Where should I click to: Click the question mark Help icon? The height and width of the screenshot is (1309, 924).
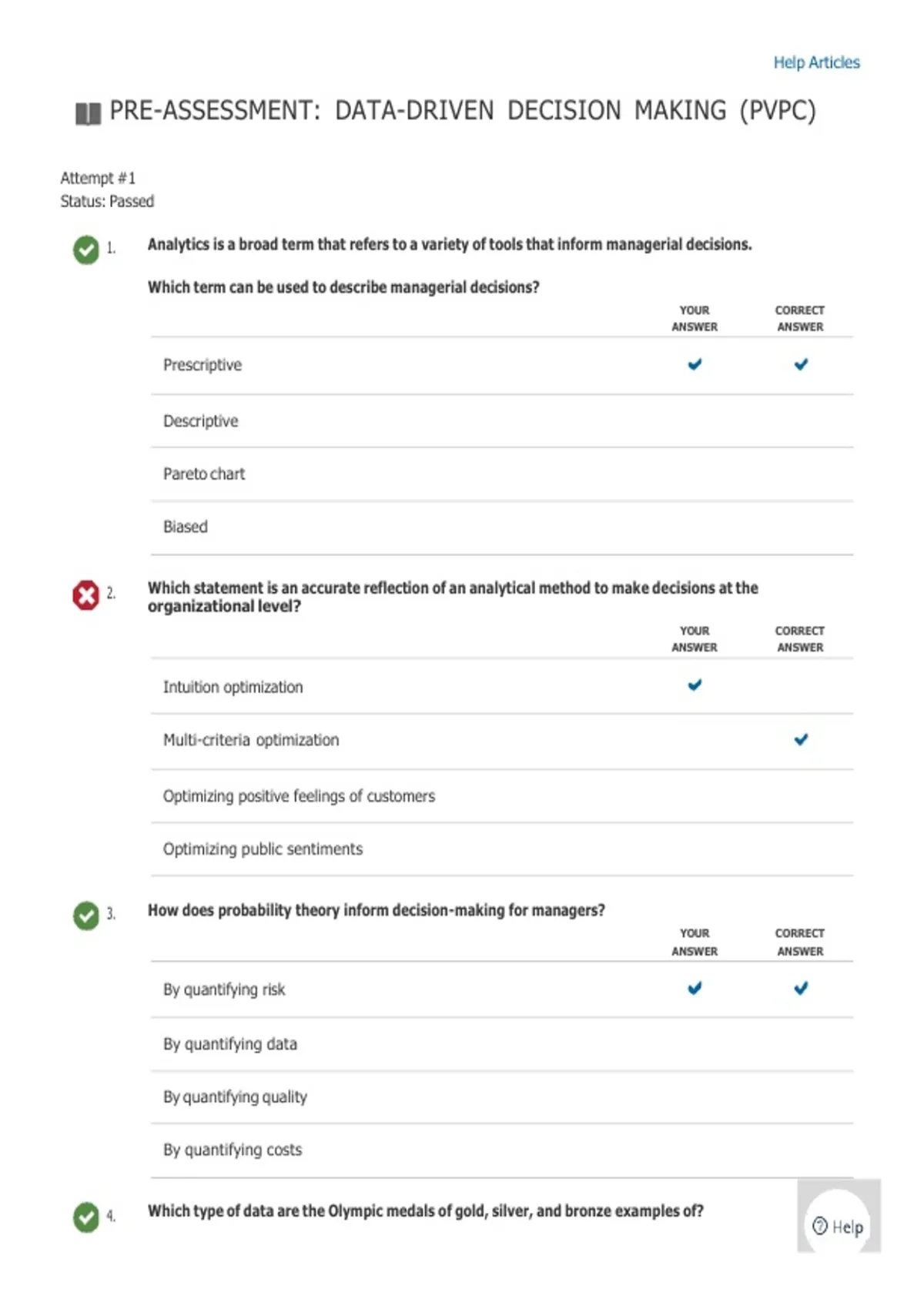(x=820, y=1226)
